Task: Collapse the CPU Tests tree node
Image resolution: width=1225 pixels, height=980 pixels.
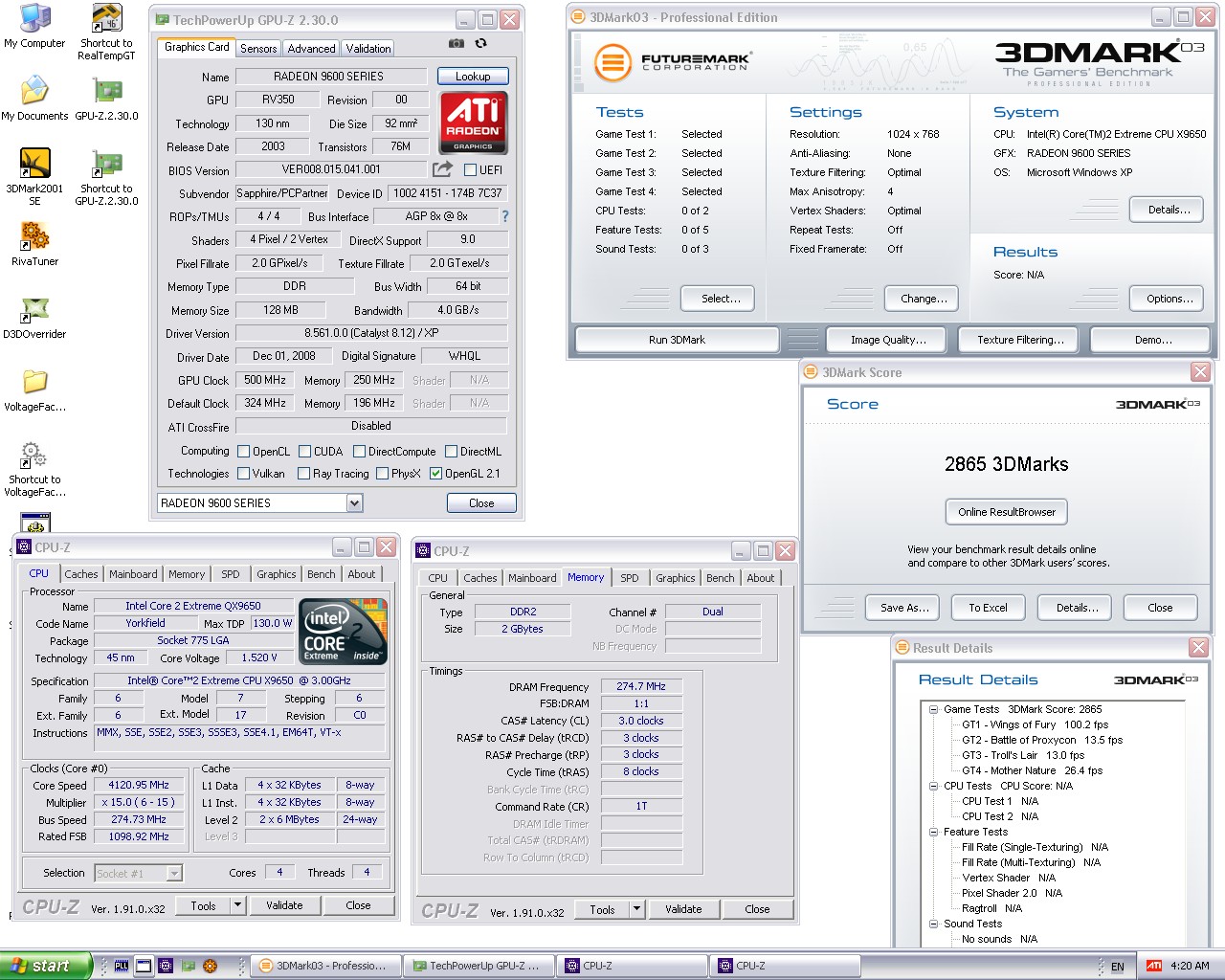Action: 933,786
